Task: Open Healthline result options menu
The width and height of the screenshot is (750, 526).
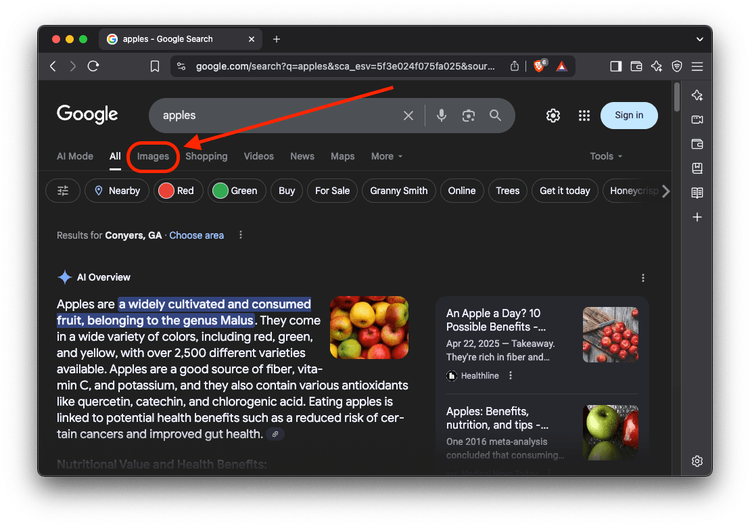Action: click(510, 375)
